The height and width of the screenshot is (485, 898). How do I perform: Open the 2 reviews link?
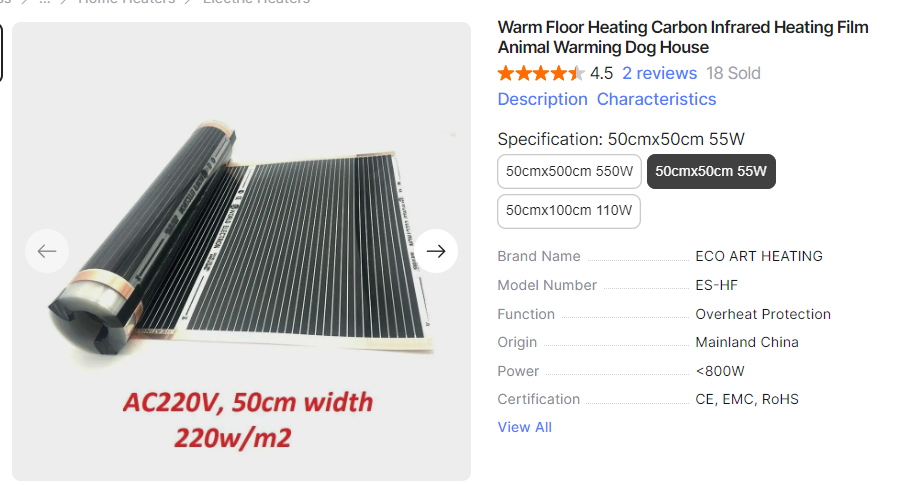pos(659,73)
